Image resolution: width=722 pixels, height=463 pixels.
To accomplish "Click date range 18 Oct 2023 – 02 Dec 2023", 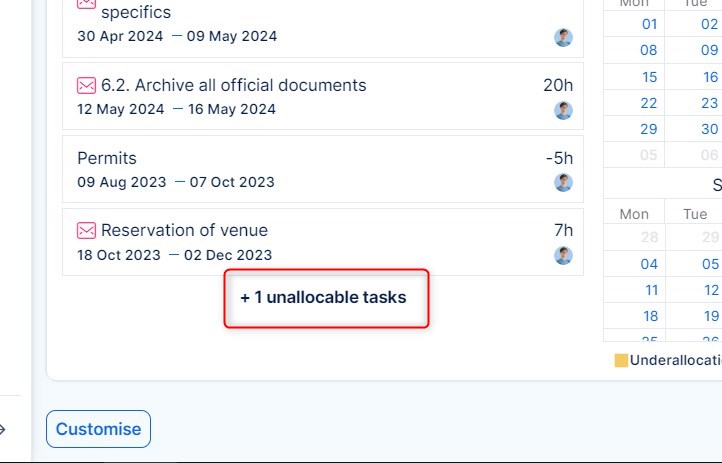I will click(x=174, y=255).
